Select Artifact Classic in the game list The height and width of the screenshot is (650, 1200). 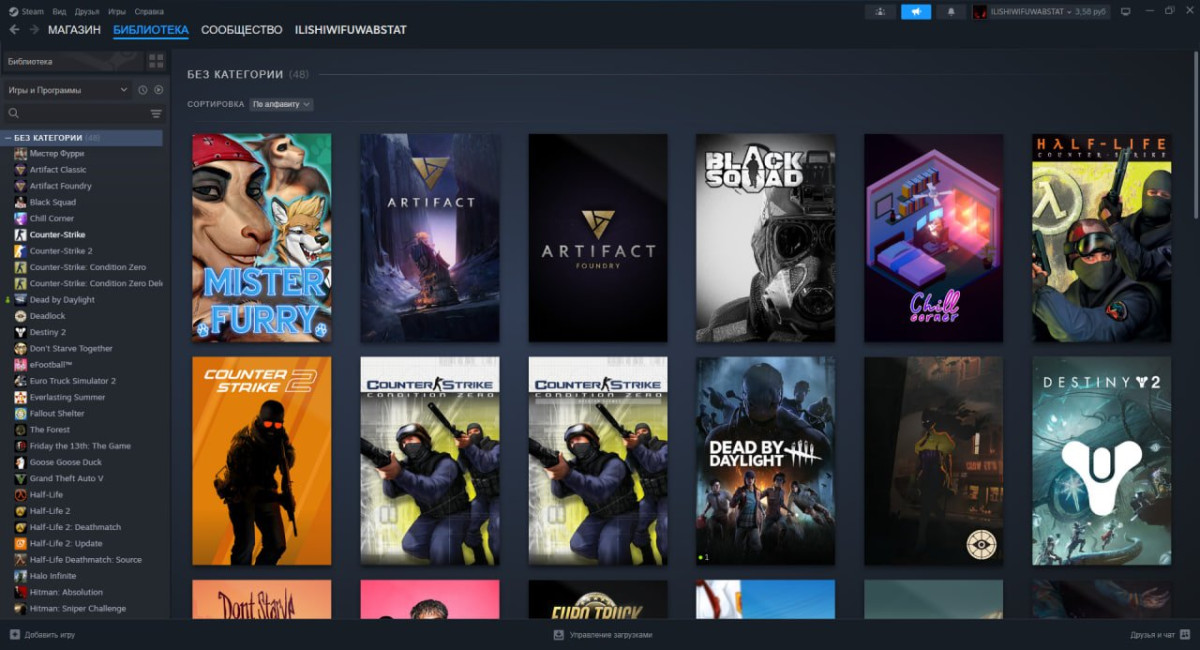click(x=58, y=170)
